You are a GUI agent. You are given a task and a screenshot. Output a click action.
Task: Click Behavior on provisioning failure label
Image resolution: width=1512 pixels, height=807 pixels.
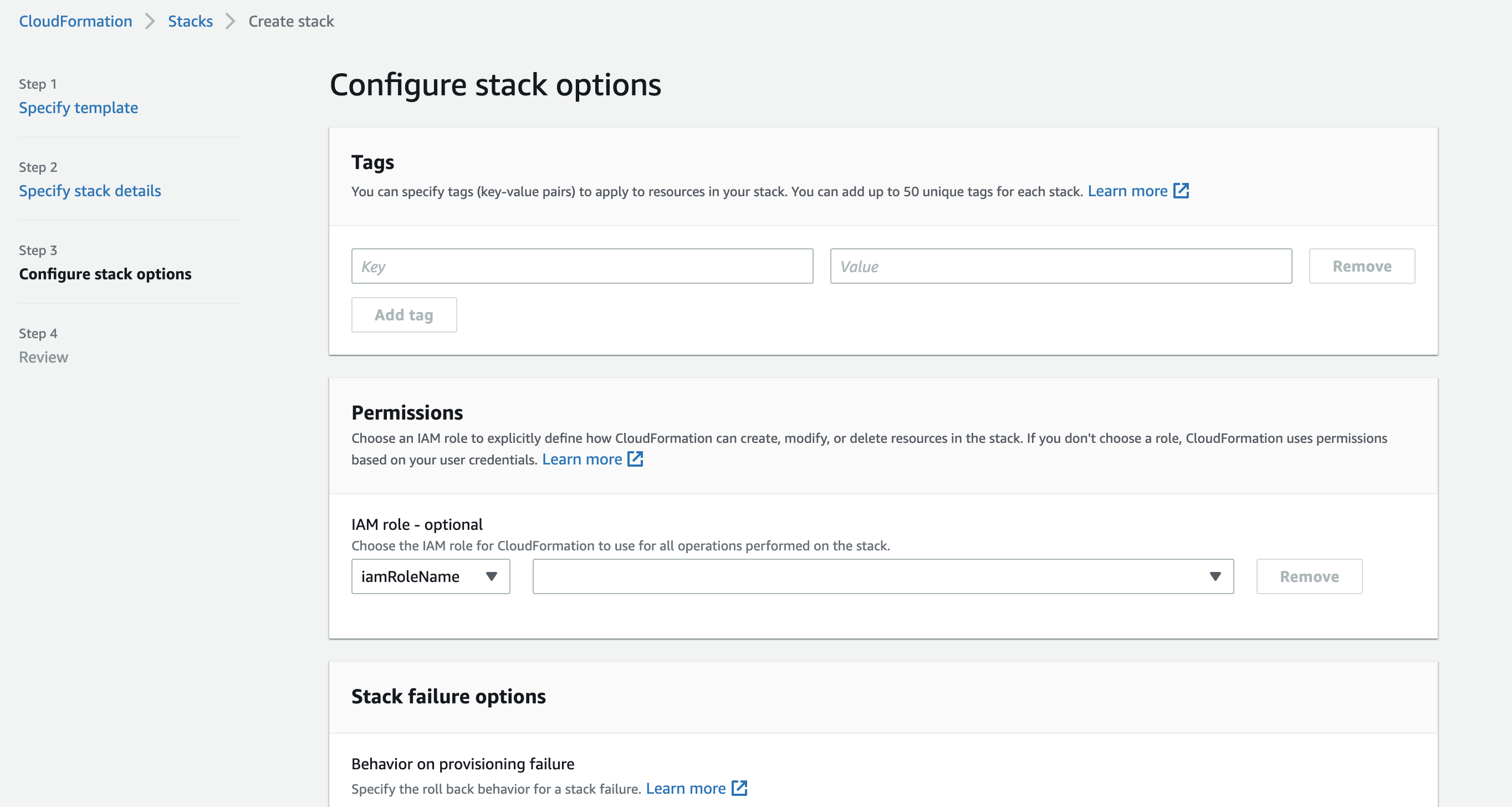tap(463, 764)
